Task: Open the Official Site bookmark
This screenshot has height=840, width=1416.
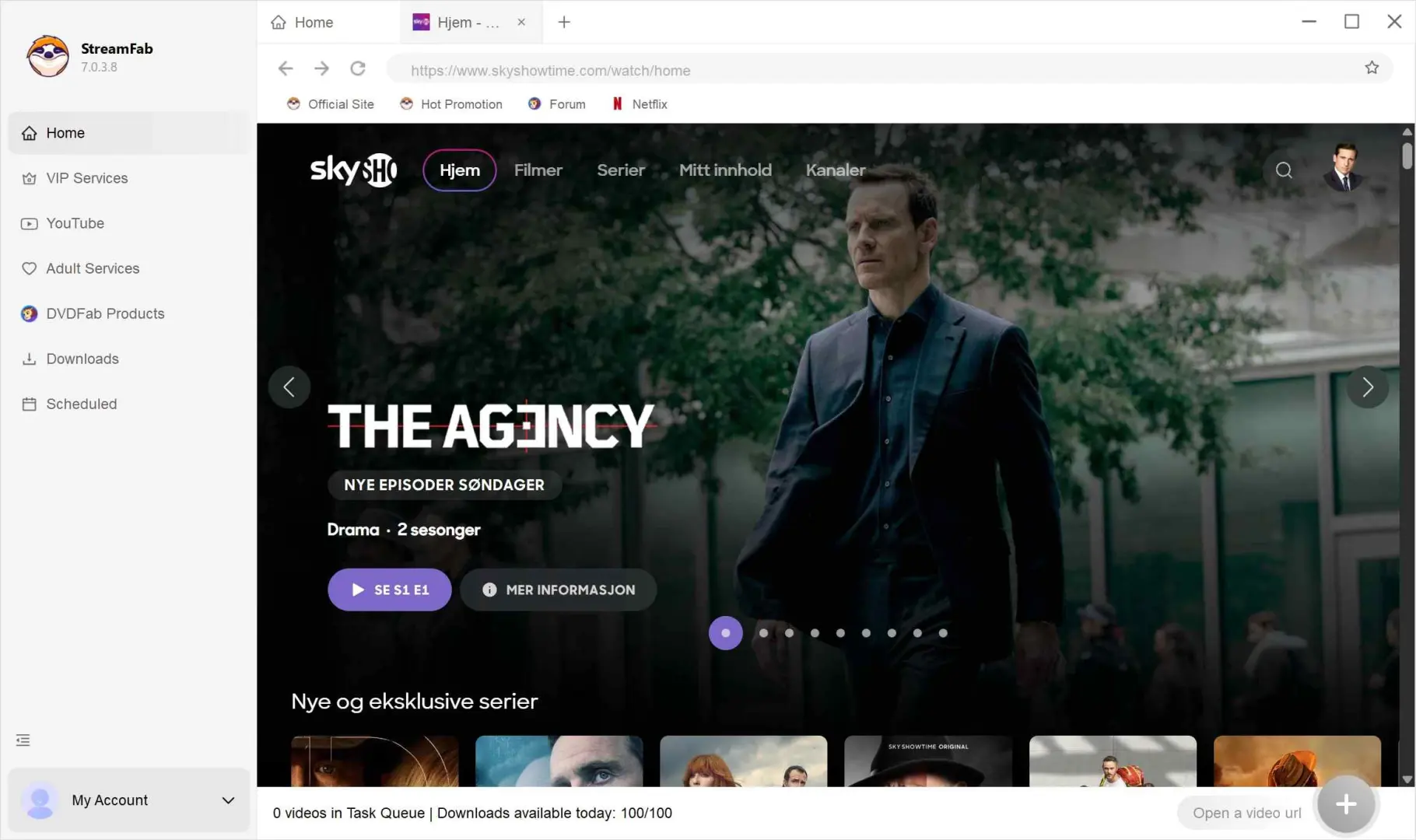Action: pyautogui.click(x=331, y=104)
